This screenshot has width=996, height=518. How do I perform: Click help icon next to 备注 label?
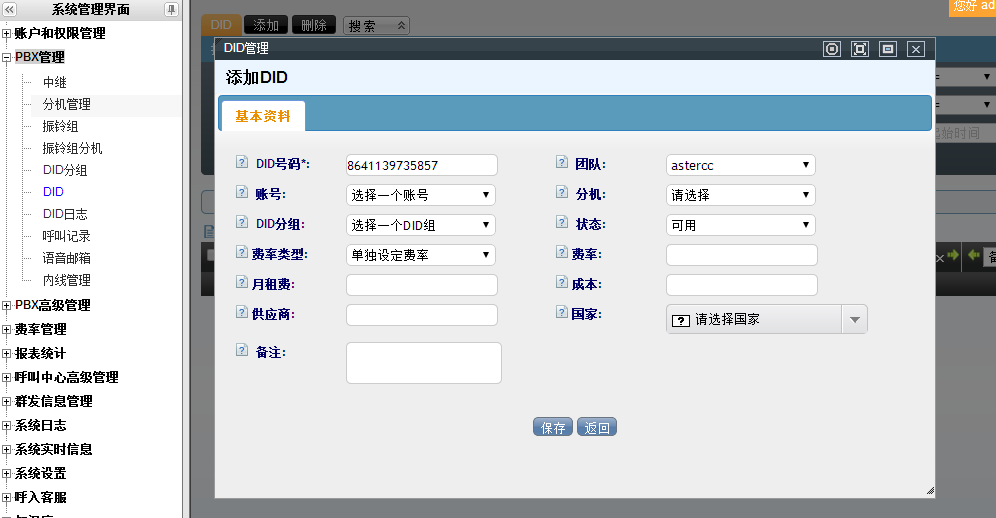(241, 350)
